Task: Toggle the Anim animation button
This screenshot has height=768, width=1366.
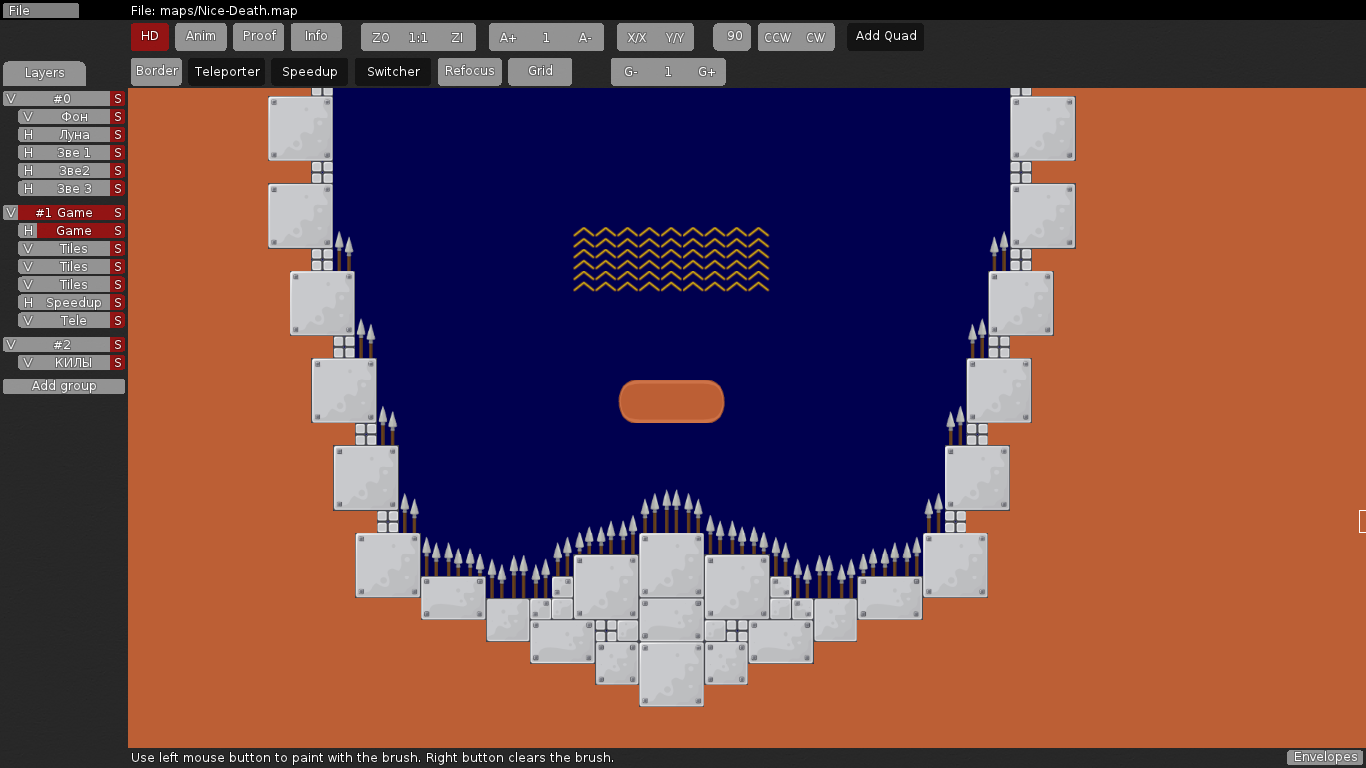Action: click(x=201, y=37)
